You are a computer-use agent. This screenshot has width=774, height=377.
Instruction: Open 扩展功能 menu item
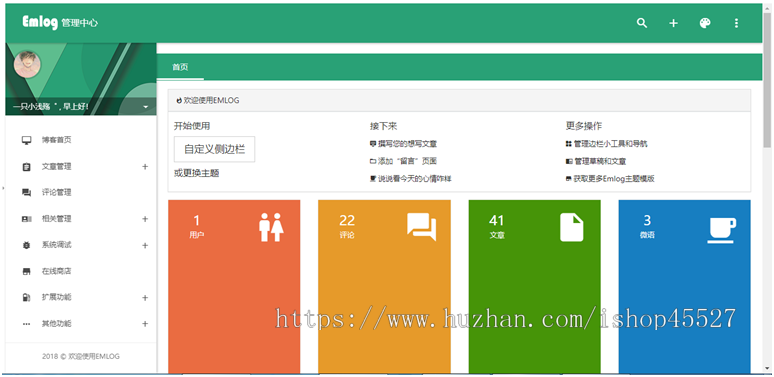(56, 298)
